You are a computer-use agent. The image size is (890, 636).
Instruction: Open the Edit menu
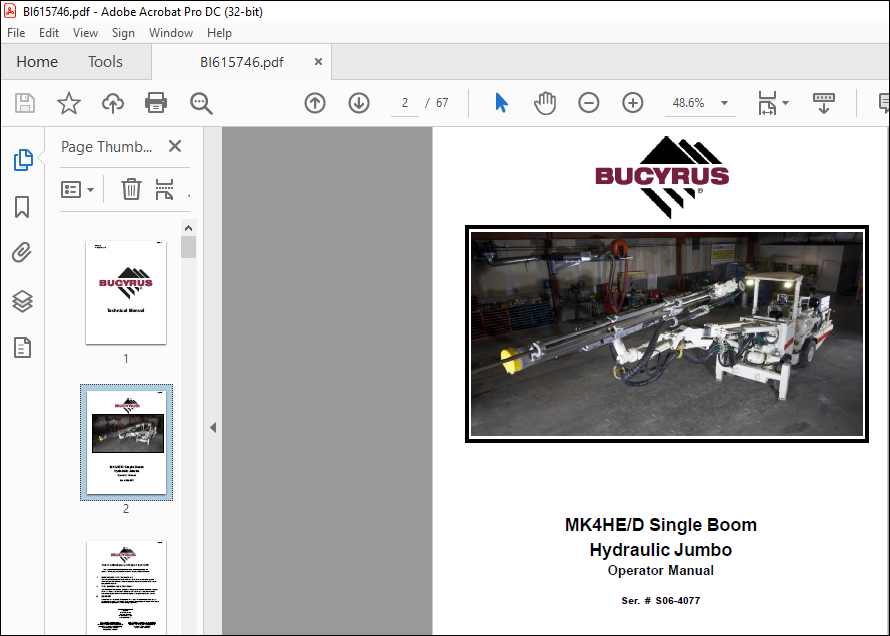tap(49, 33)
